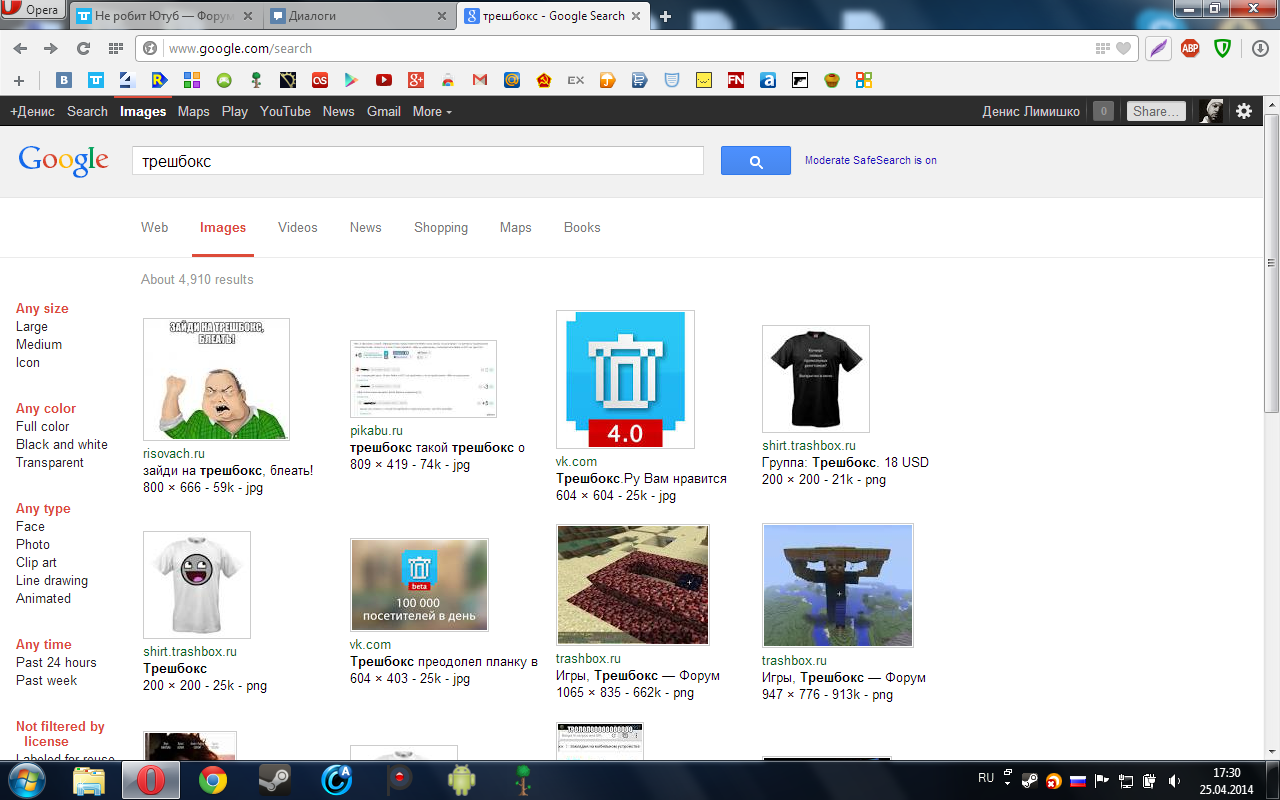Image resolution: width=1280 pixels, height=800 pixels.
Task: Filter image type to Face
Action: (30, 526)
